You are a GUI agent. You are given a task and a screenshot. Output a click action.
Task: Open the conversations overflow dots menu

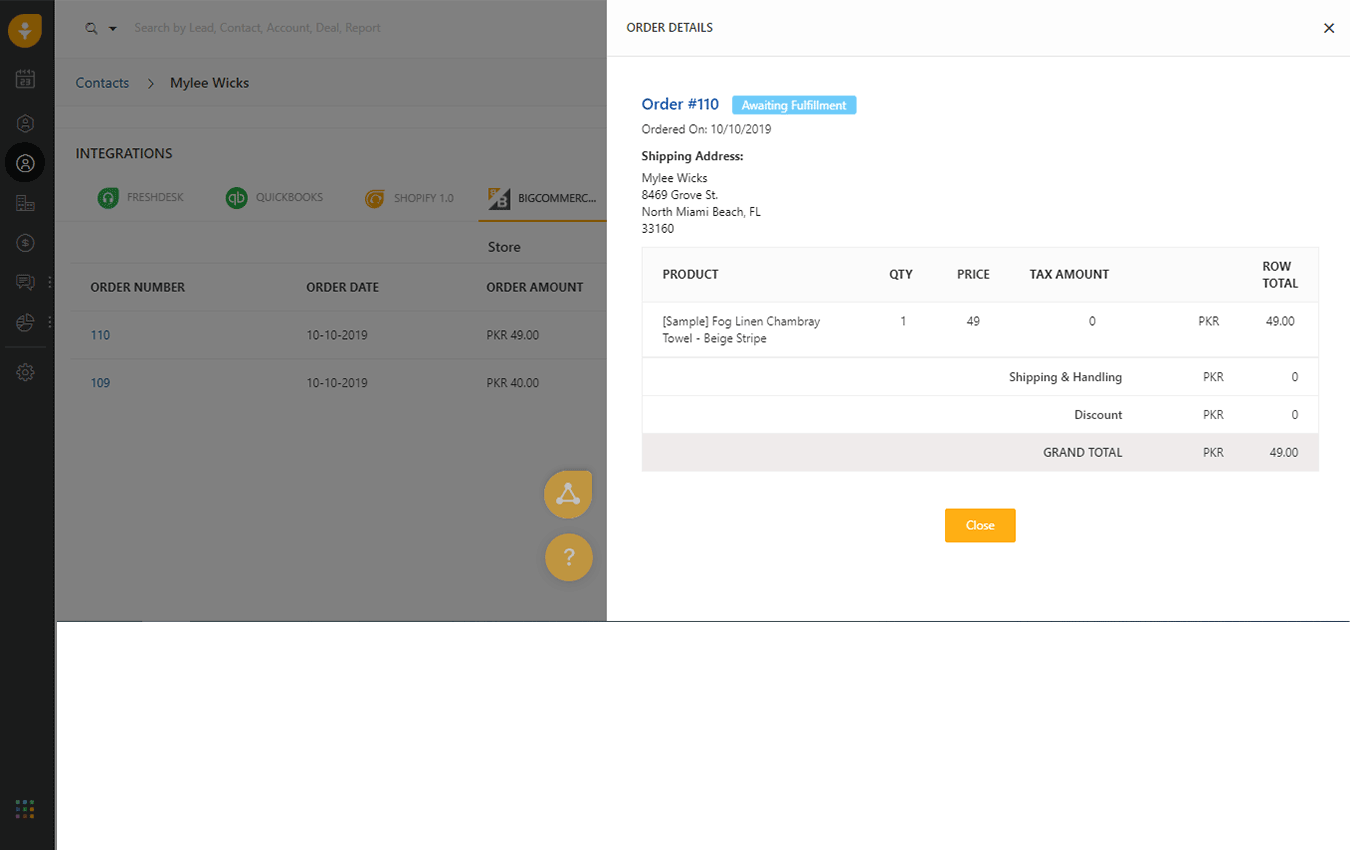tap(49, 282)
